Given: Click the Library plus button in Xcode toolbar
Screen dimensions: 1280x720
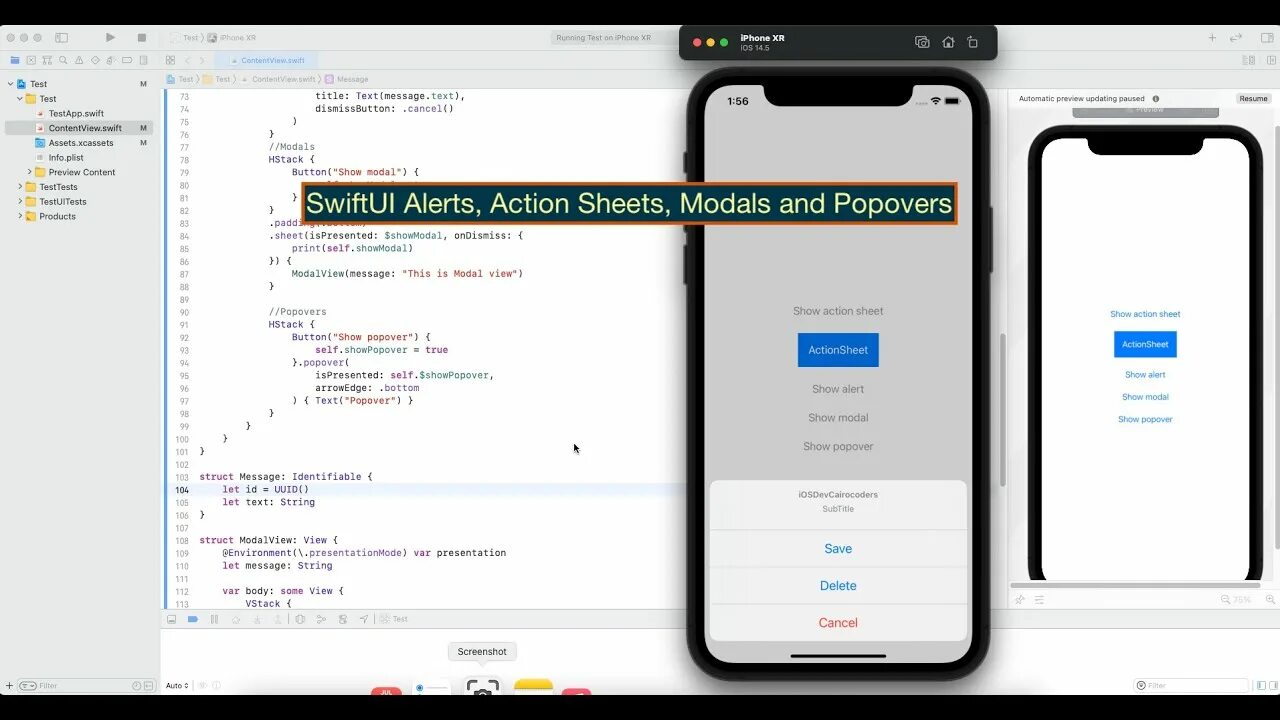Looking at the screenshot, I should pyautogui.click(x=1212, y=38).
